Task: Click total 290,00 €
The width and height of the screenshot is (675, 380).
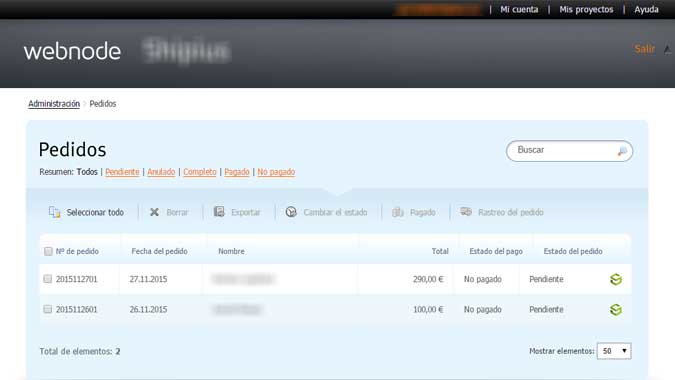Action: [428, 279]
